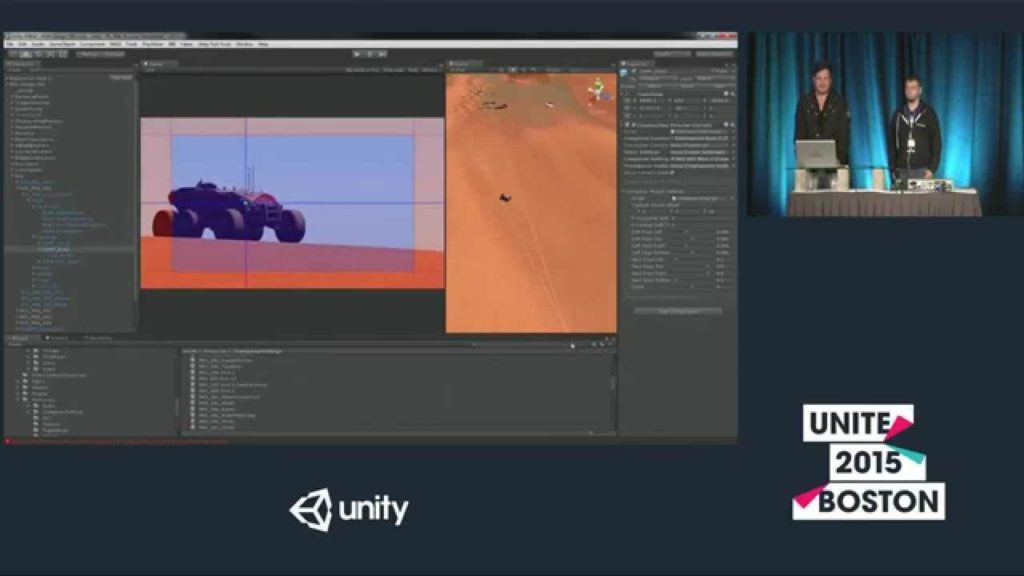
Task: Click the Scene view orientation gizmo
Action: point(598,89)
